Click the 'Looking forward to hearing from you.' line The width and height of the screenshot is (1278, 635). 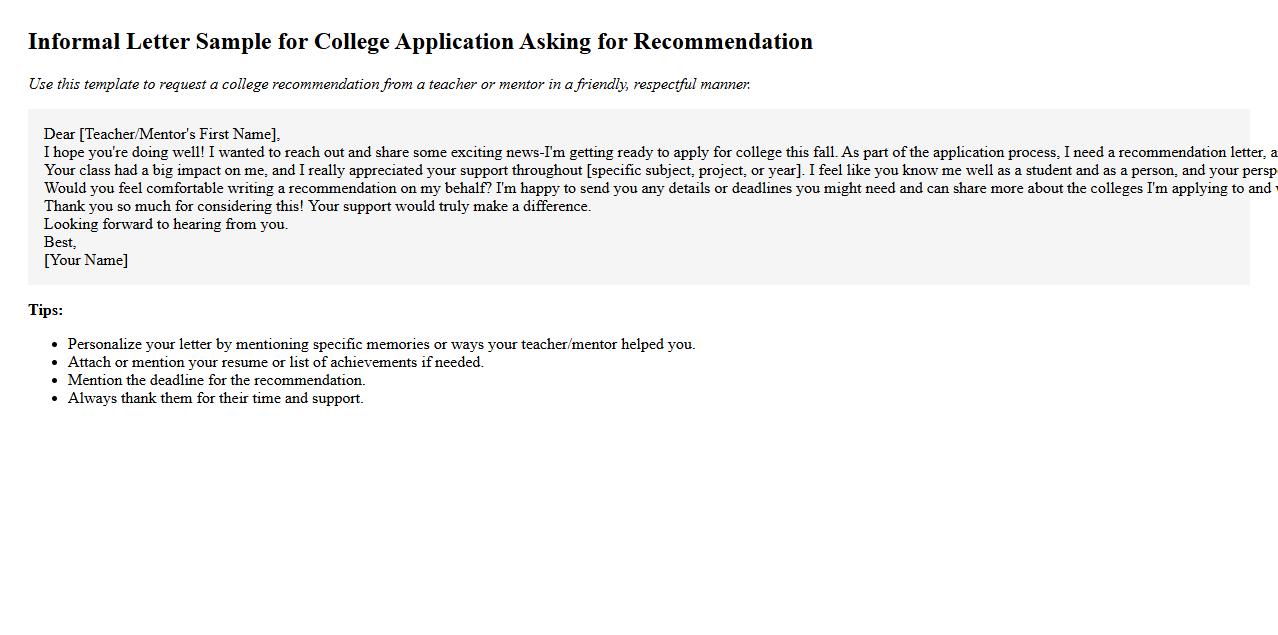(x=166, y=224)
